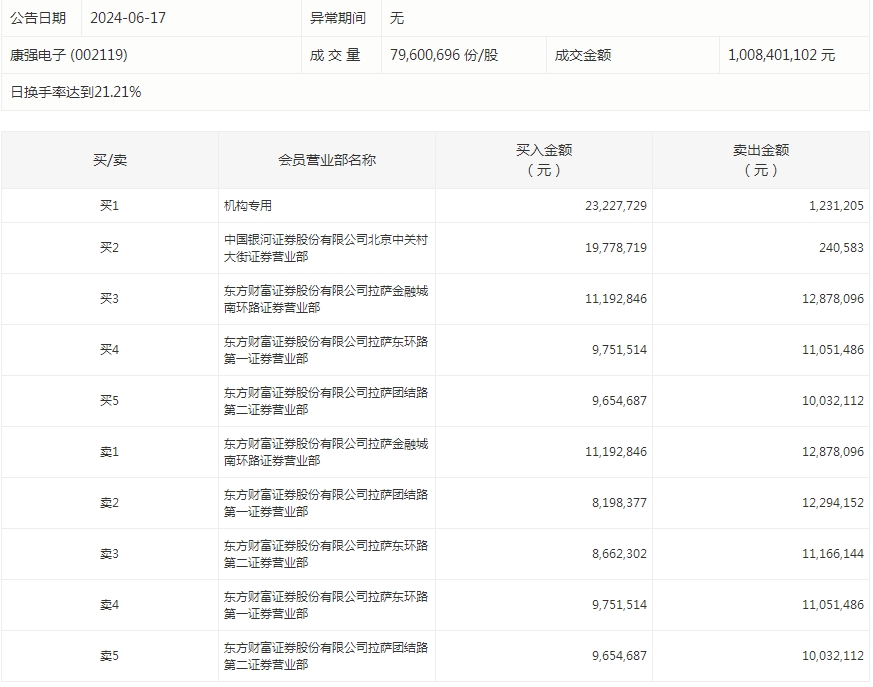Click 机构专用 in the 买1 row

[248, 205]
